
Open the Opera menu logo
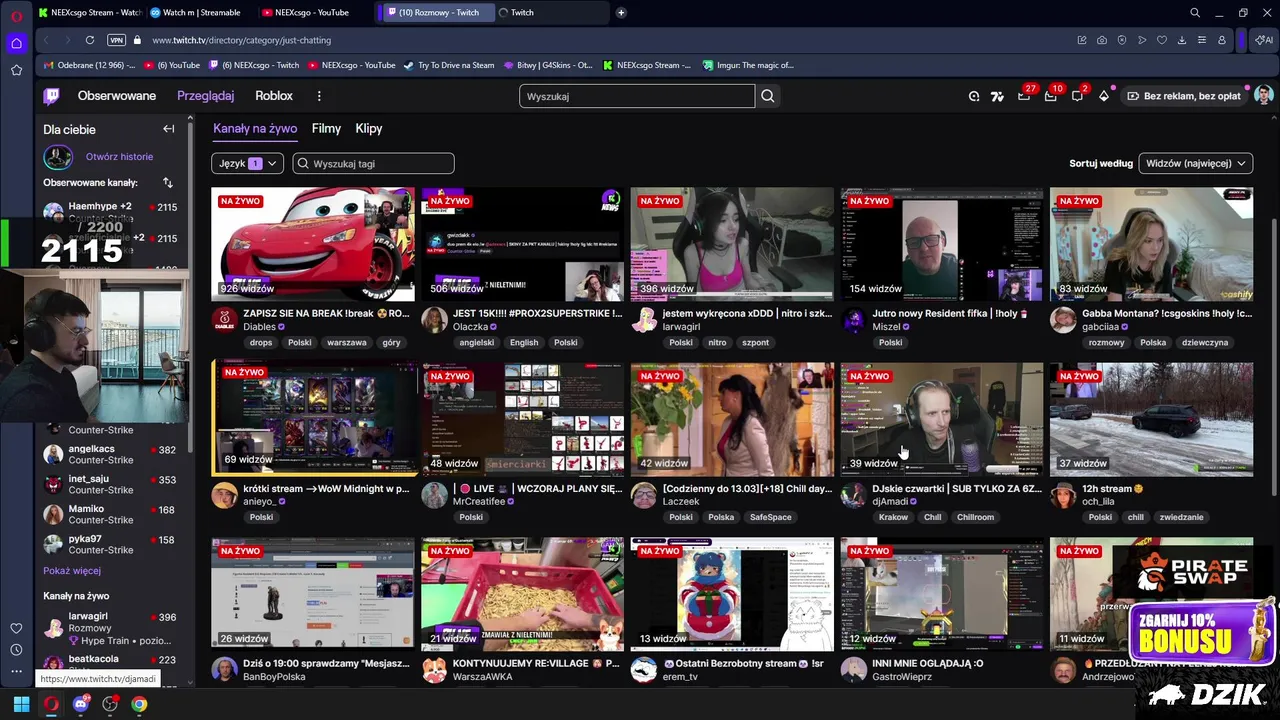tap(16, 15)
